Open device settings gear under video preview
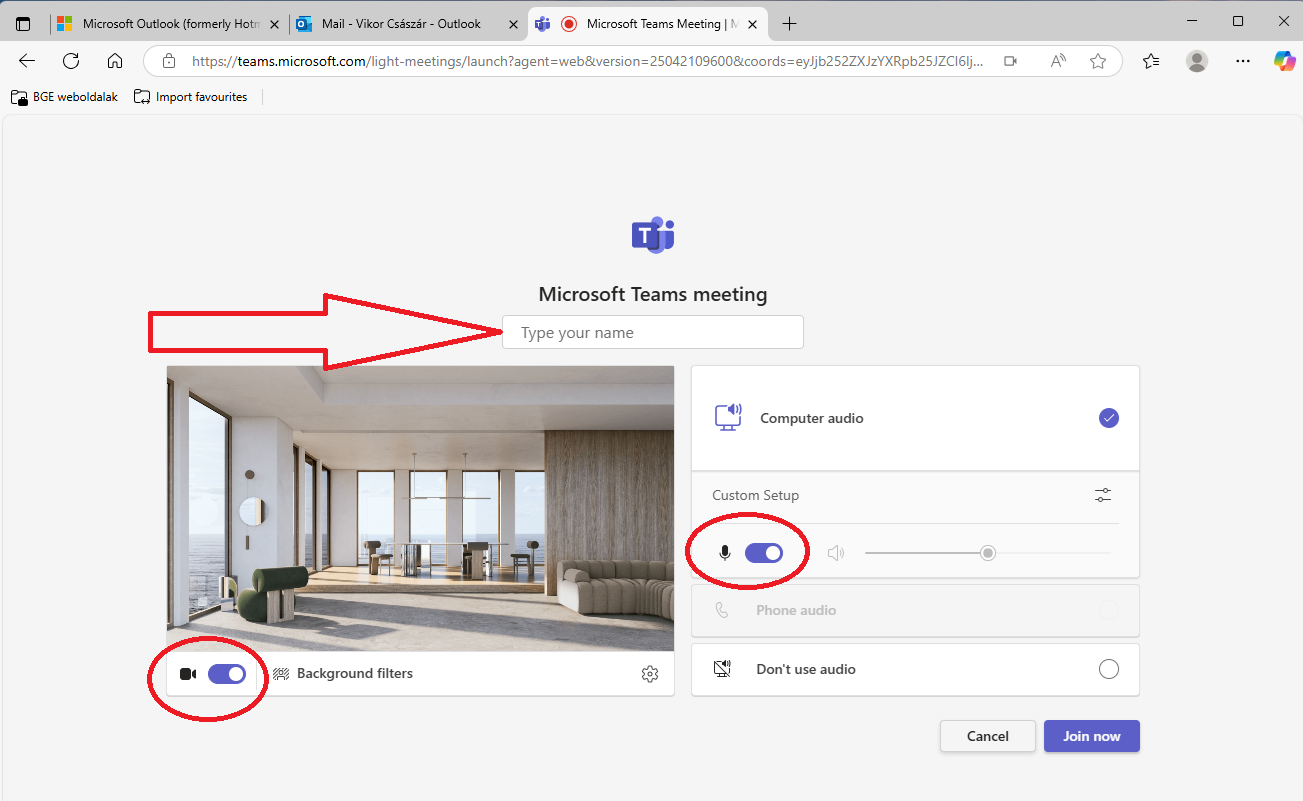The width and height of the screenshot is (1303, 801). coord(650,674)
